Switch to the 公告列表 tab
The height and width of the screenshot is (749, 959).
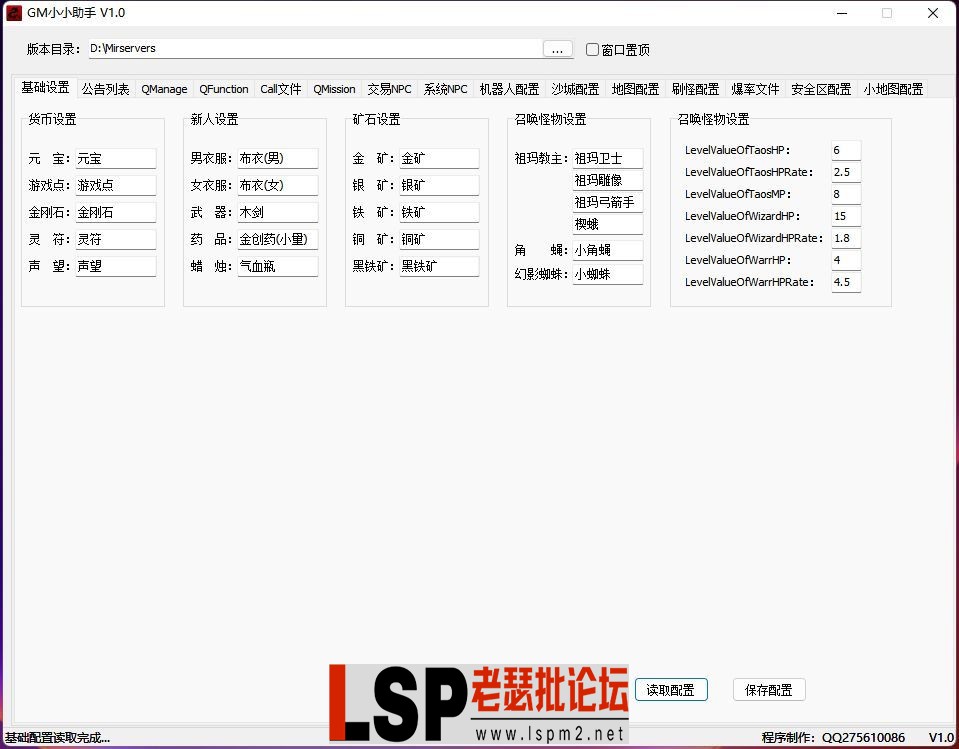point(105,88)
